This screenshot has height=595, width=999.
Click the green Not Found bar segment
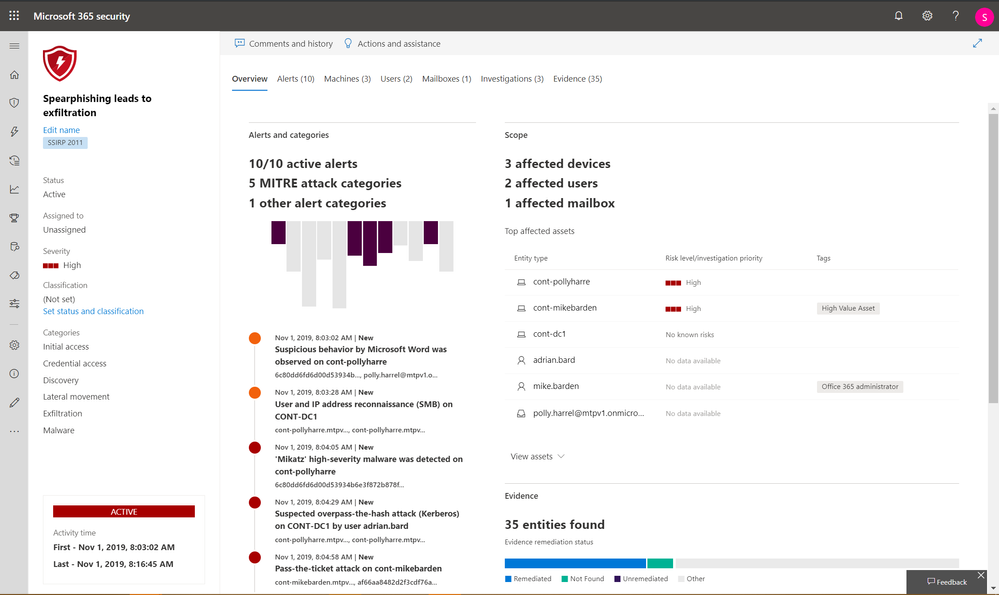pos(660,563)
